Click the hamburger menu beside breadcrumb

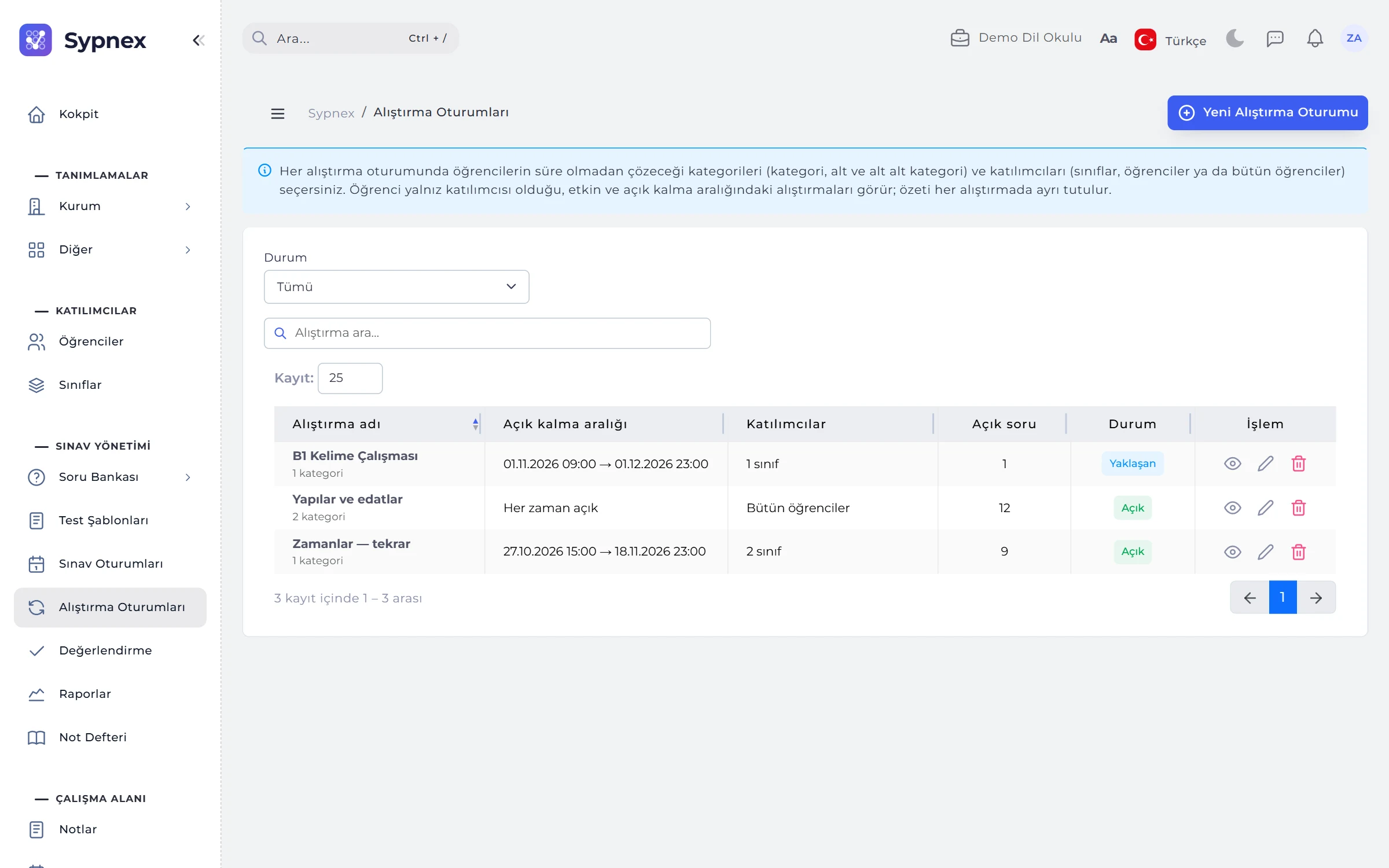pyautogui.click(x=278, y=113)
